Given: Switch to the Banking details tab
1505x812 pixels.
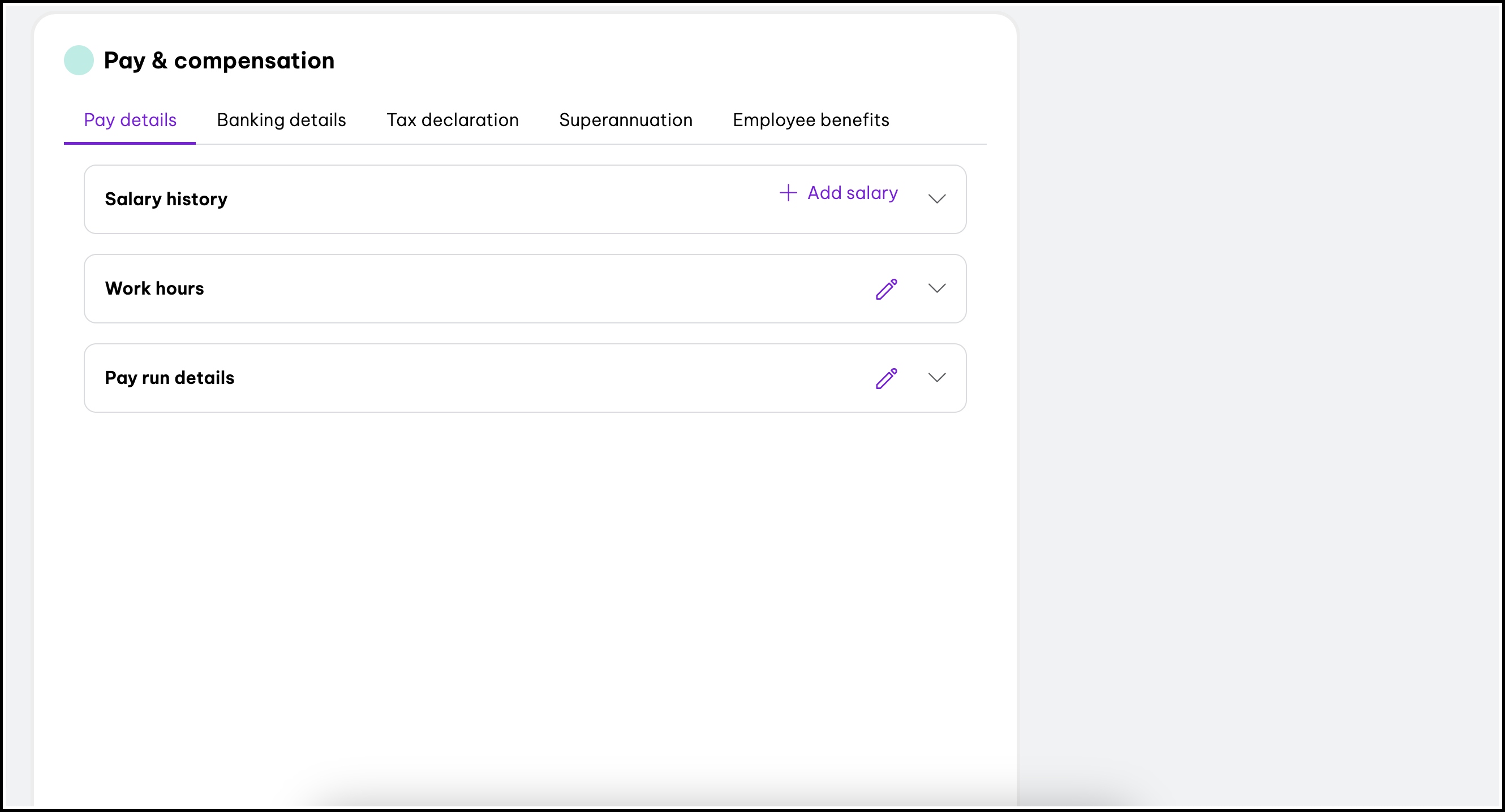Looking at the screenshot, I should 281,120.
